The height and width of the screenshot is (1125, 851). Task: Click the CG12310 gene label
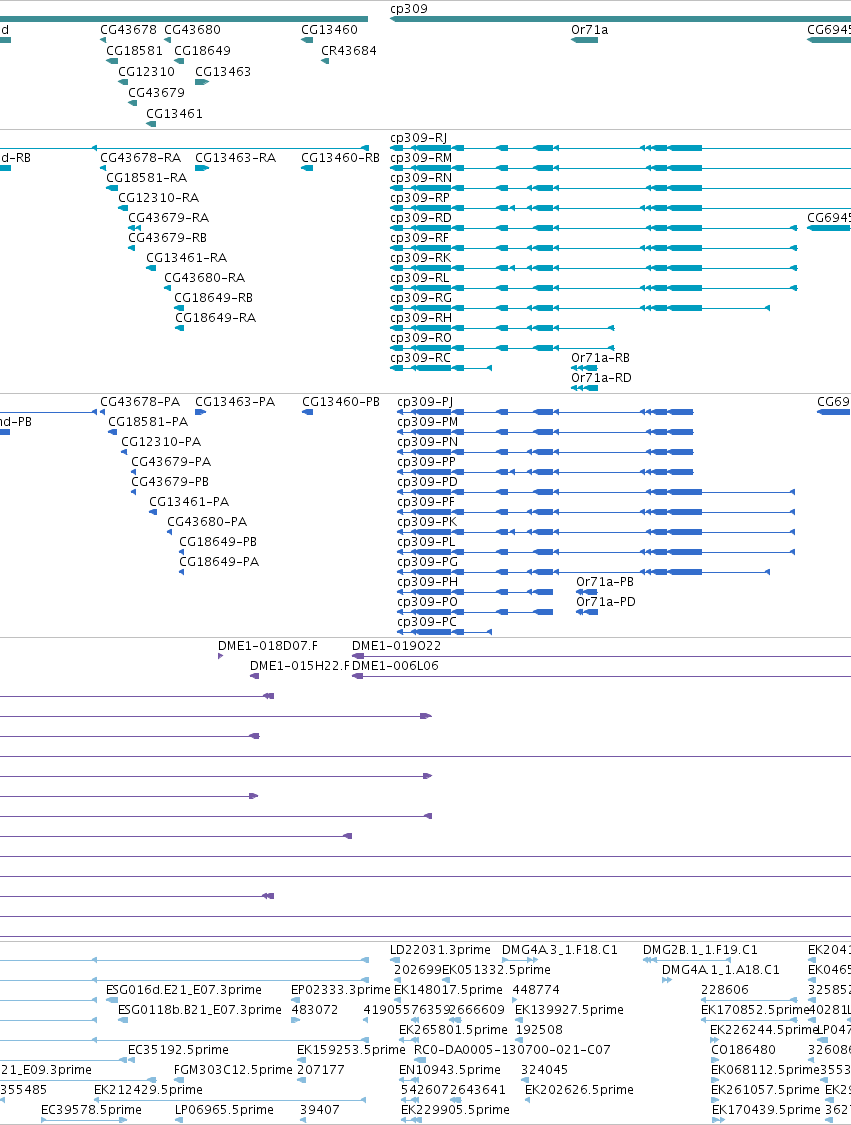(146, 72)
